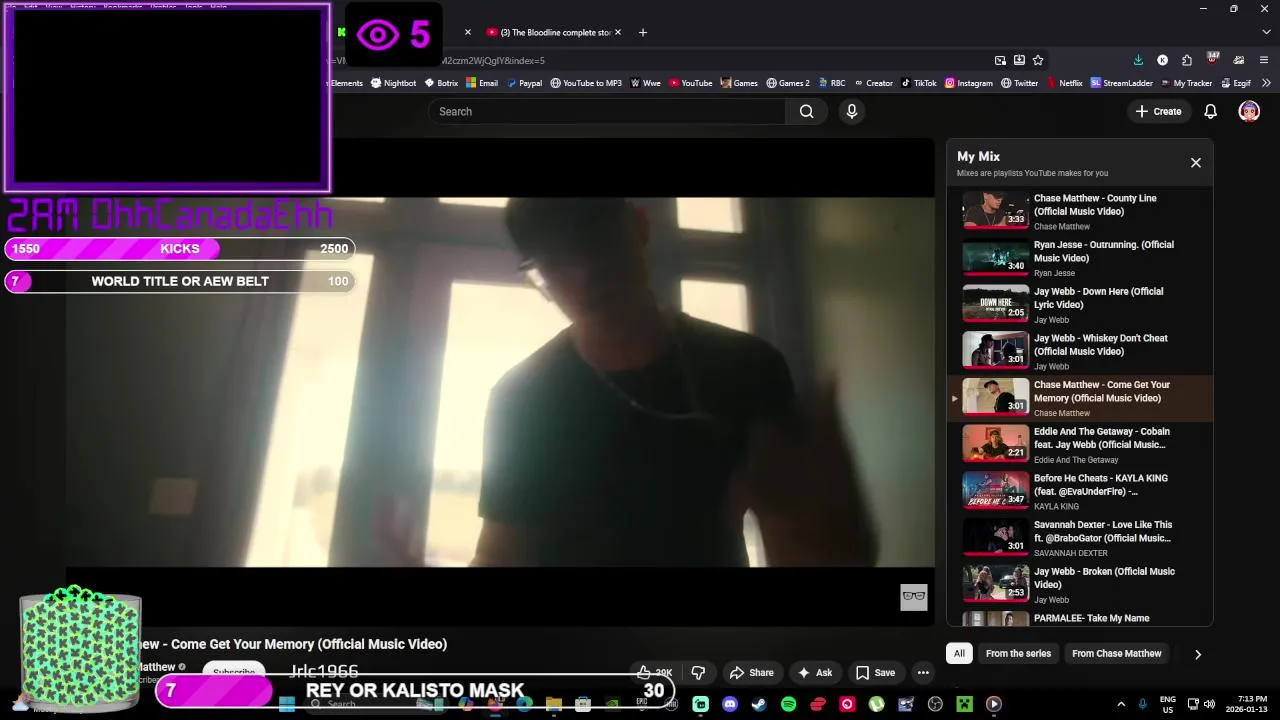Play Jay Webb Down Here thumbnail
The height and width of the screenshot is (720, 1280).
tap(995, 304)
